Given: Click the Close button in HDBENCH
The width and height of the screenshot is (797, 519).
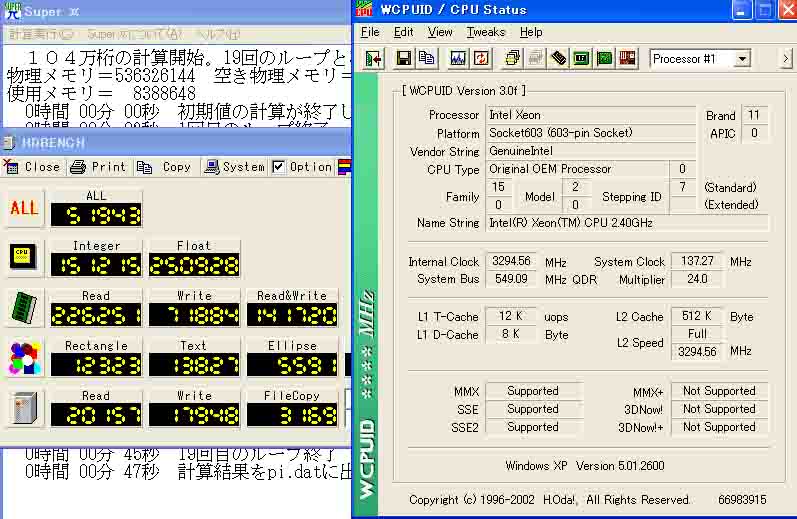Looking at the screenshot, I should coord(33,167).
